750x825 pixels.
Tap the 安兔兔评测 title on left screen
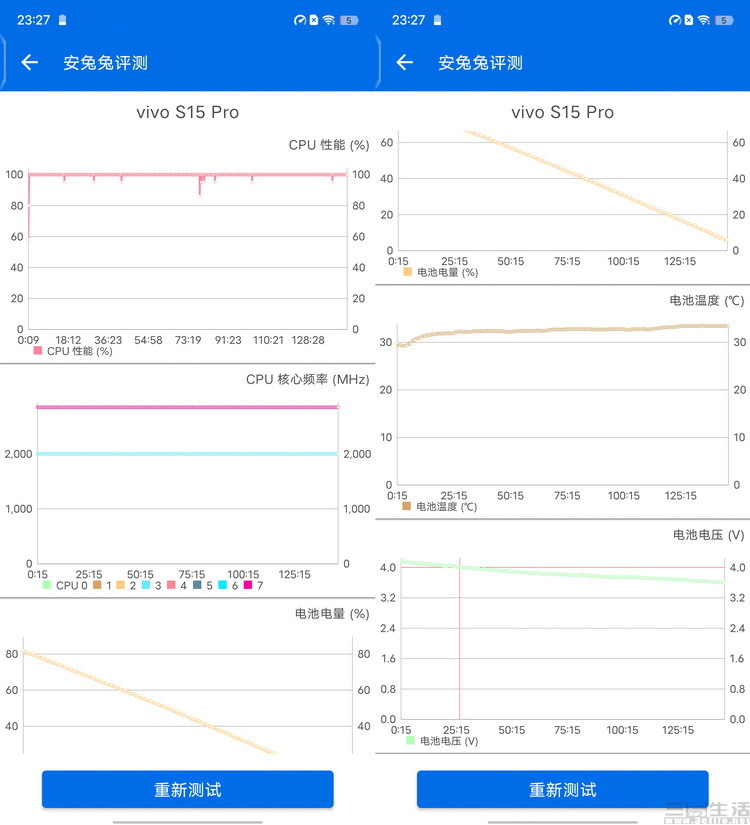[x=105, y=63]
